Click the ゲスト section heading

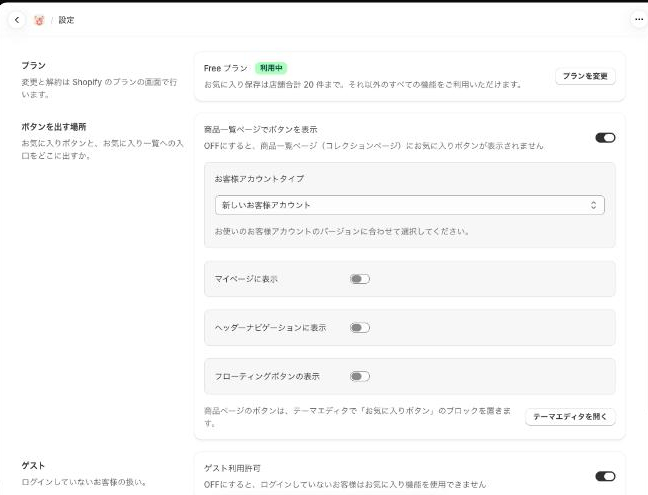click(x=33, y=465)
